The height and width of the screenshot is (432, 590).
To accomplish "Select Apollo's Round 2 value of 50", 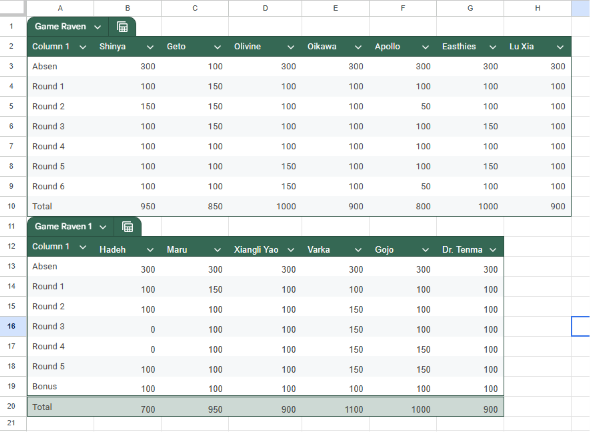I will point(403,106).
